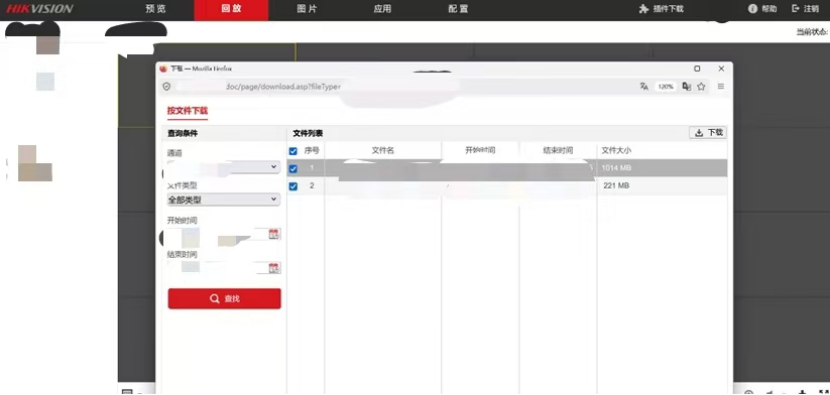This screenshot has height=395, width=830.
Task: Click the 插件下载 plugin puzzle icon
Action: [644, 9]
